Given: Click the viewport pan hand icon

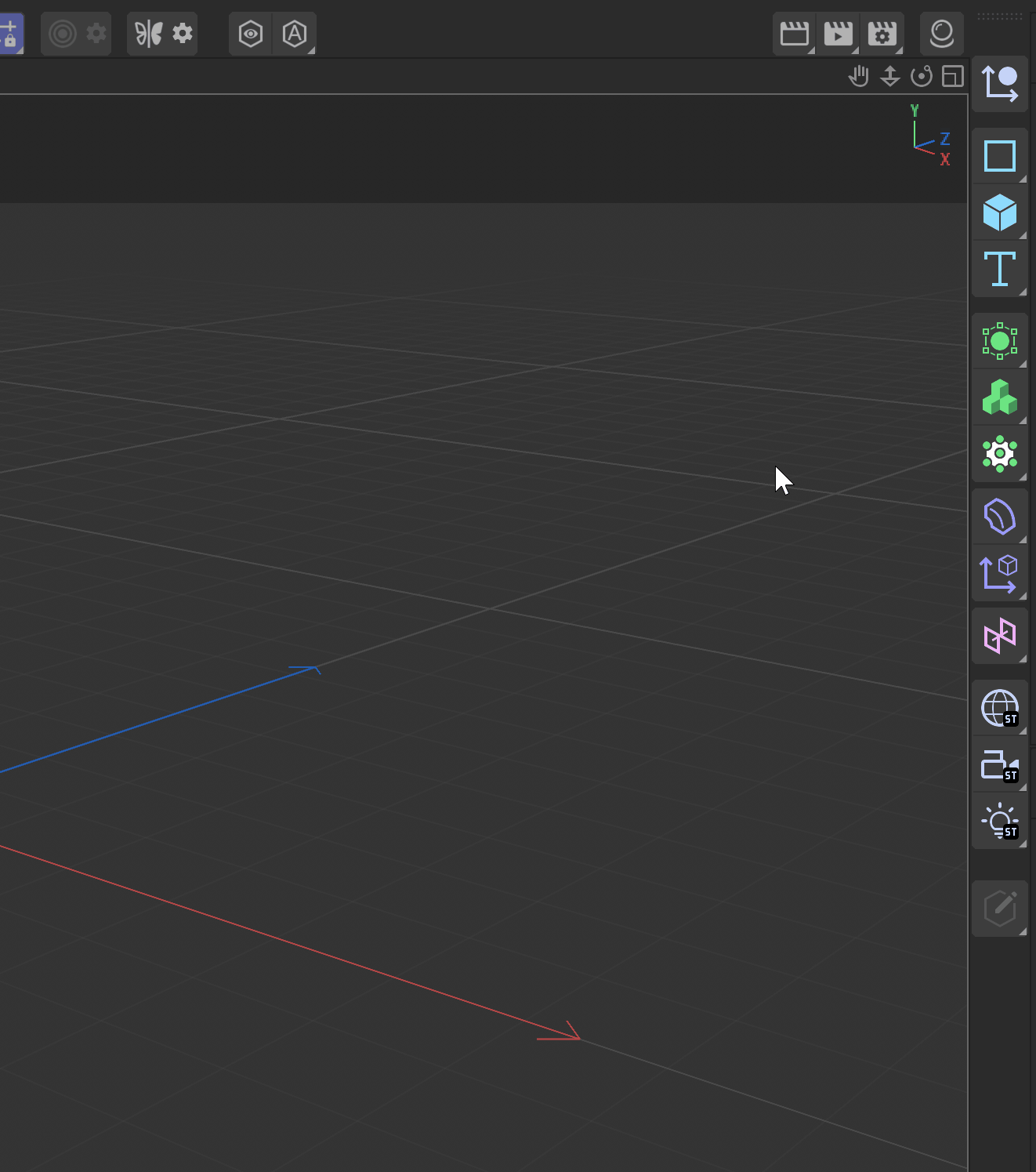Looking at the screenshot, I should (859, 76).
